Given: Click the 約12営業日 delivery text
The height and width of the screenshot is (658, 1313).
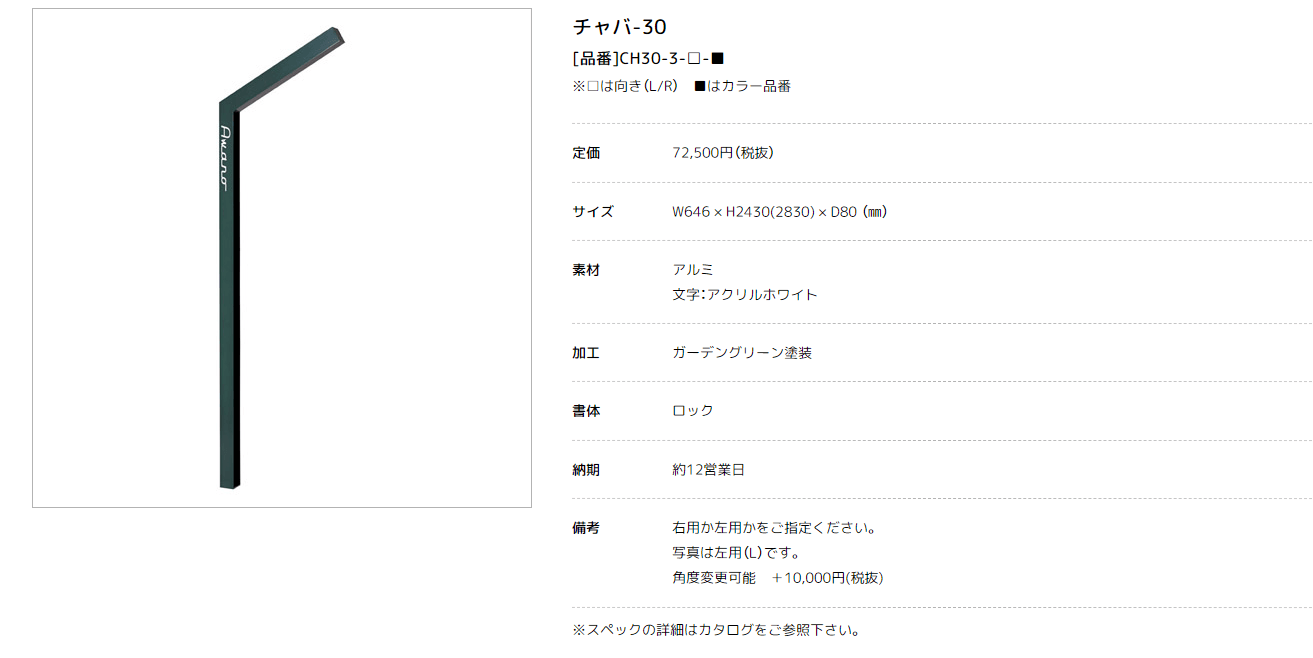Looking at the screenshot, I should (x=708, y=470).
